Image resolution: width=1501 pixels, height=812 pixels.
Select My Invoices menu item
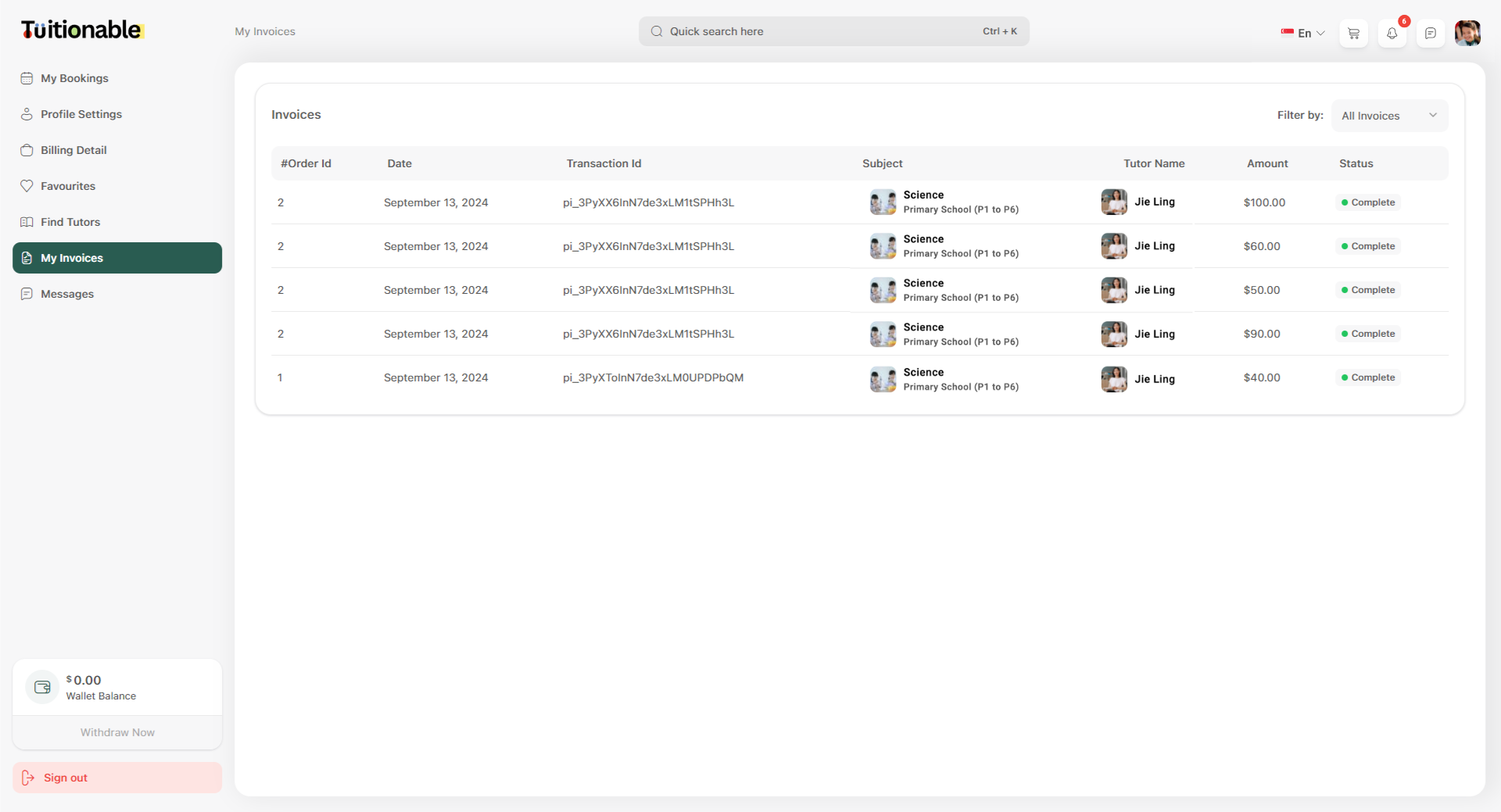click(x=117, y=258)
